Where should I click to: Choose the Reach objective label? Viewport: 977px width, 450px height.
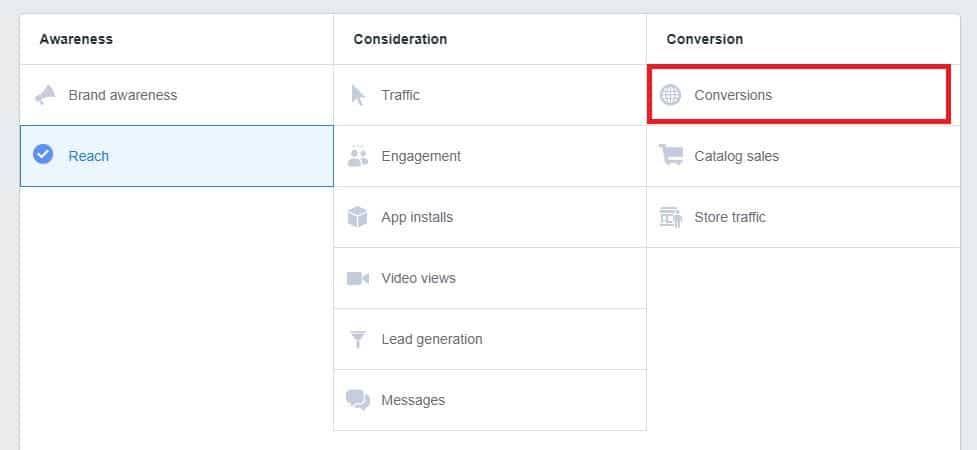(x=89, y=156)
